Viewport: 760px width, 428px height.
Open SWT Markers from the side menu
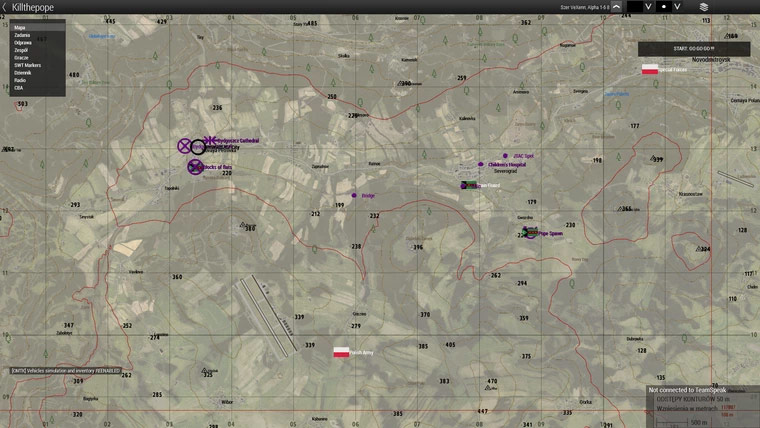(26, 66)
